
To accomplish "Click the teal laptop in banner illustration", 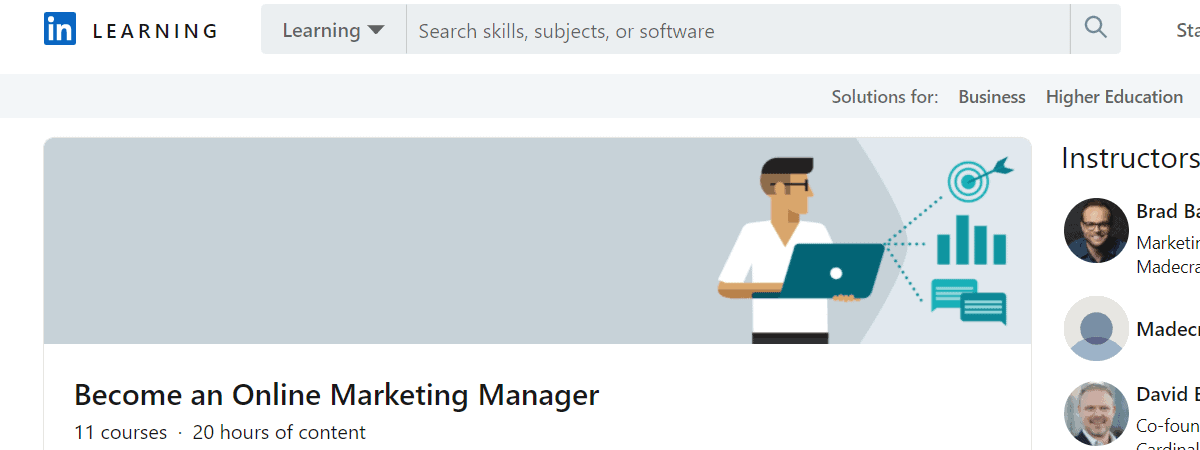I will pyautogui.click(x=832, y=271).
